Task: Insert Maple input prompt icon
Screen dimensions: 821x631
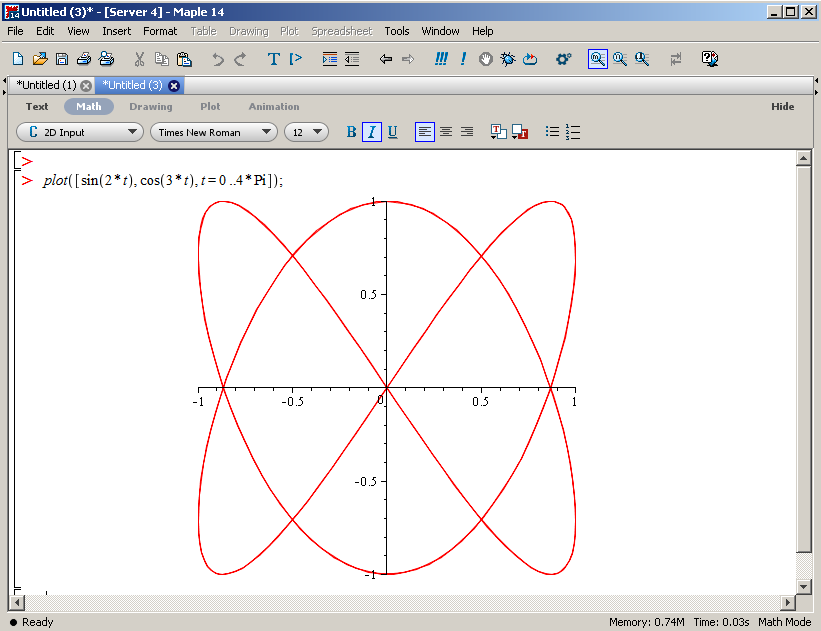Action: tap(296, 59)
